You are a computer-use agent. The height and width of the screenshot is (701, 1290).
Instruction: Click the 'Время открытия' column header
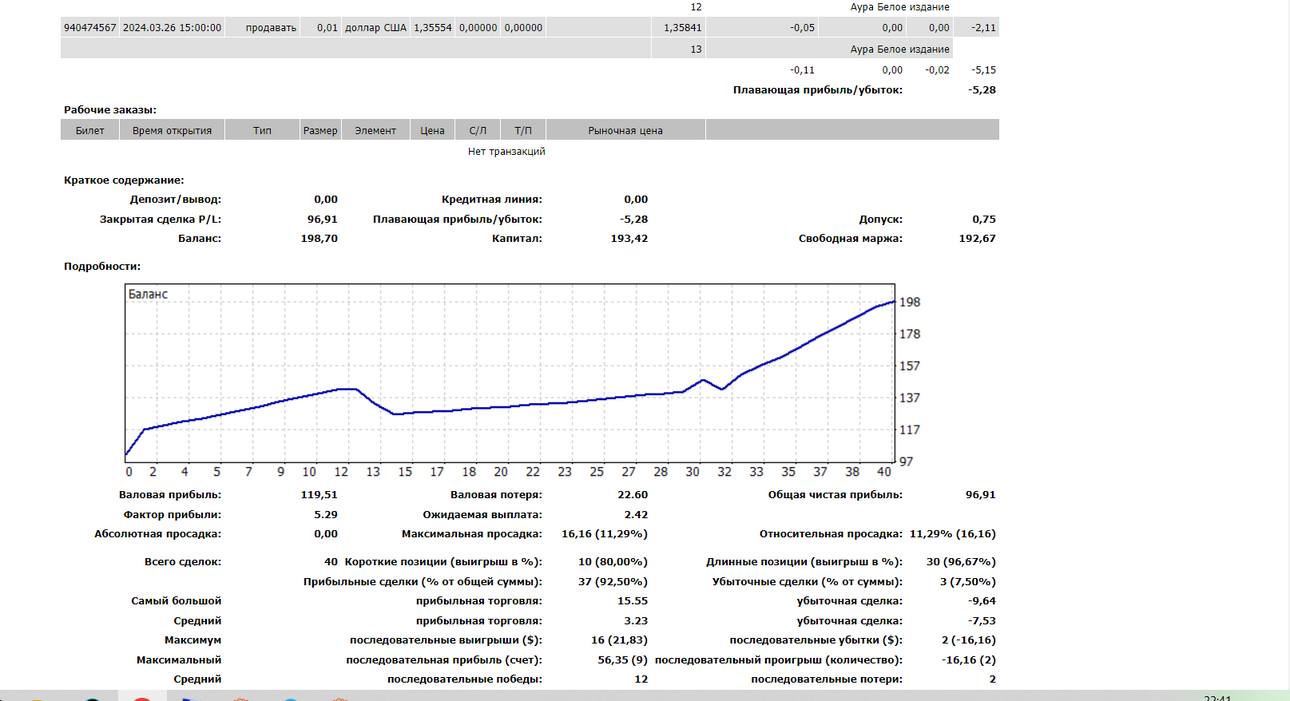pyautogui.click(x=172, y=130)
